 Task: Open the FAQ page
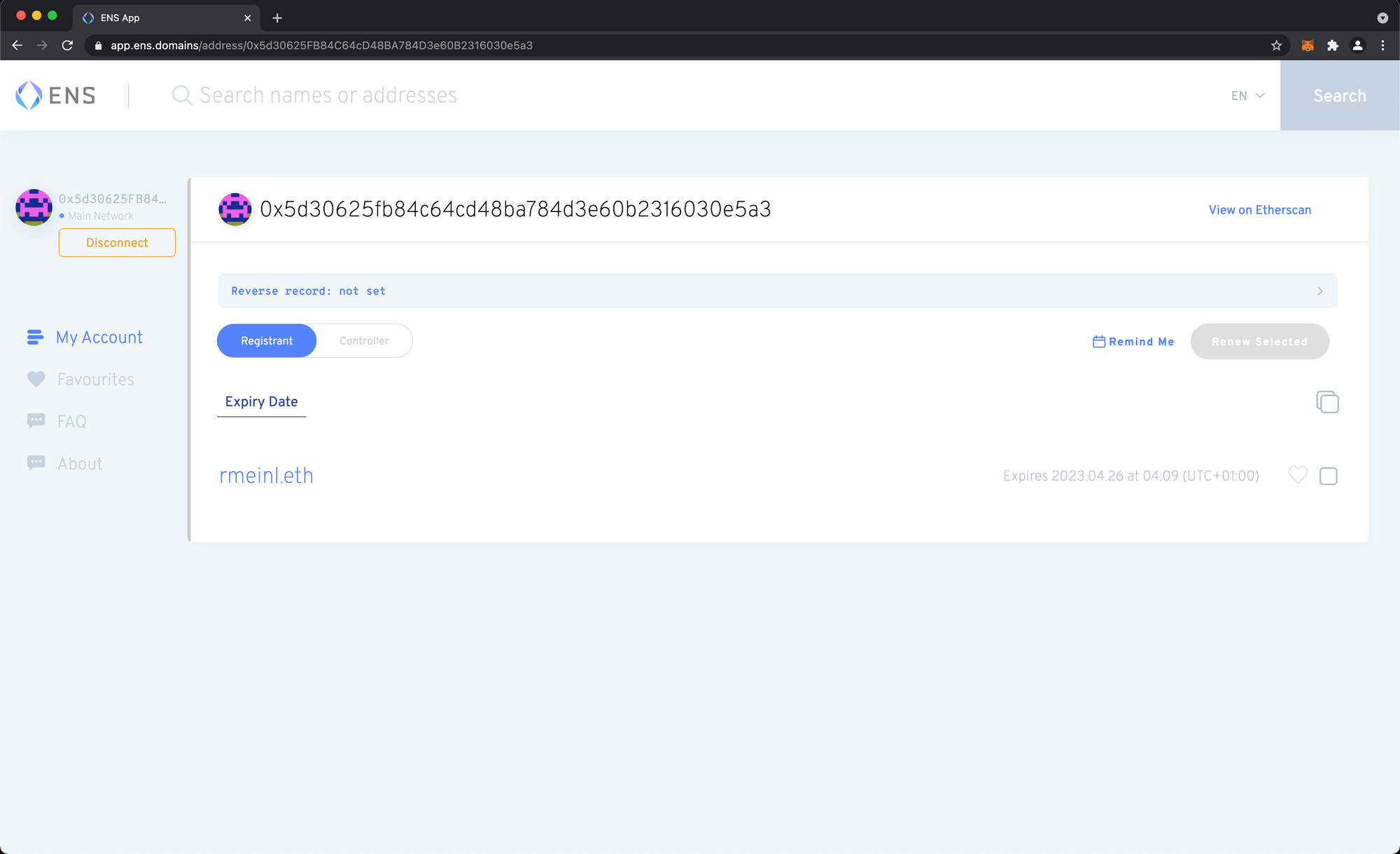point(72,421)
